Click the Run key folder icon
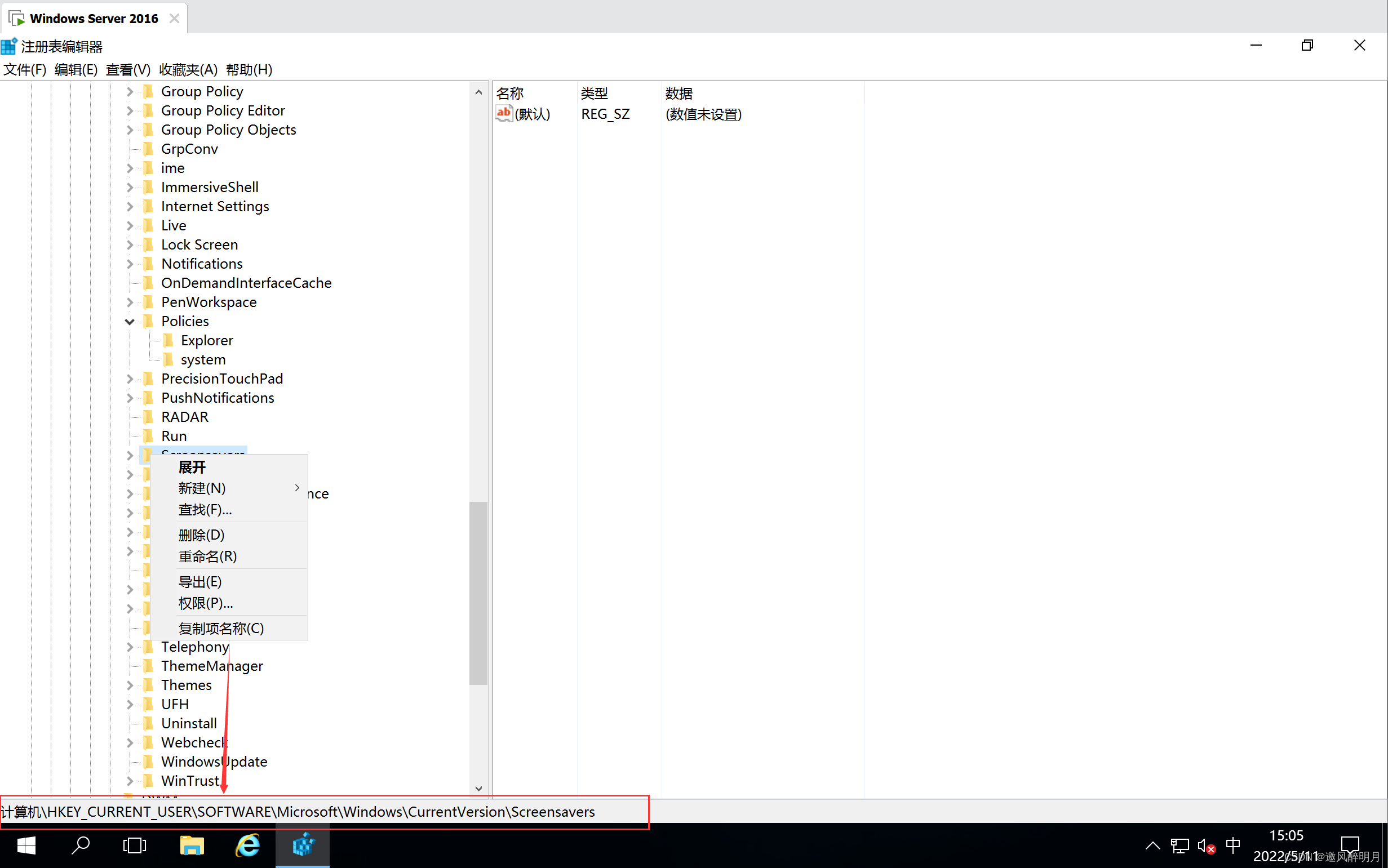Screen dimensions: 1388x868 click(x=148, y=436)
